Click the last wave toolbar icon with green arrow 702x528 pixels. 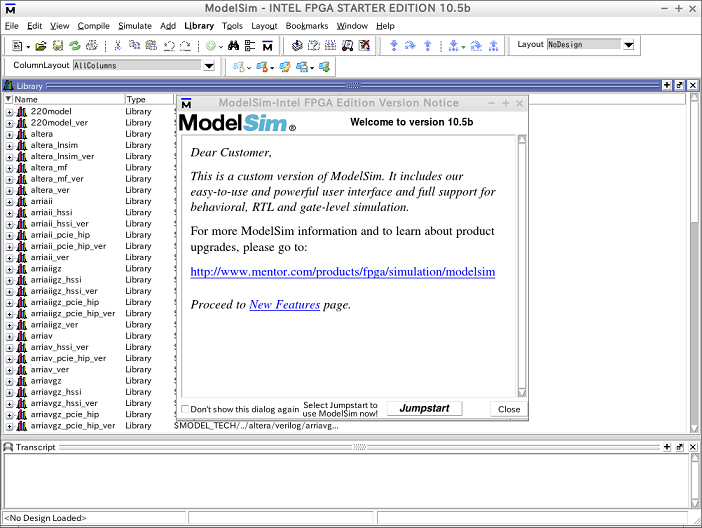click(325, 67)
